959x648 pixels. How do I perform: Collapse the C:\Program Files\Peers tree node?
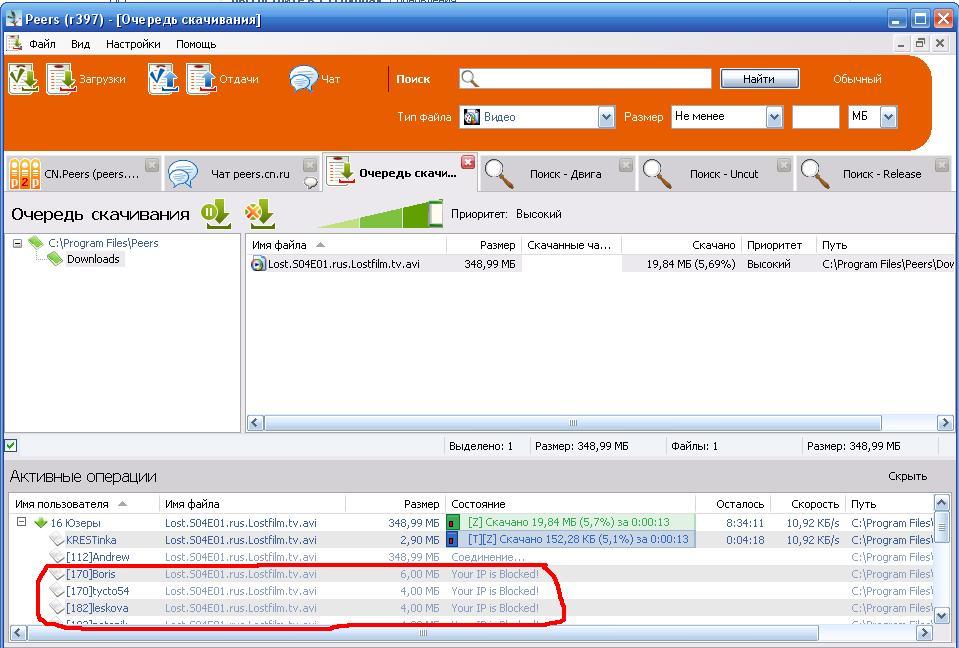pos(18,243)
